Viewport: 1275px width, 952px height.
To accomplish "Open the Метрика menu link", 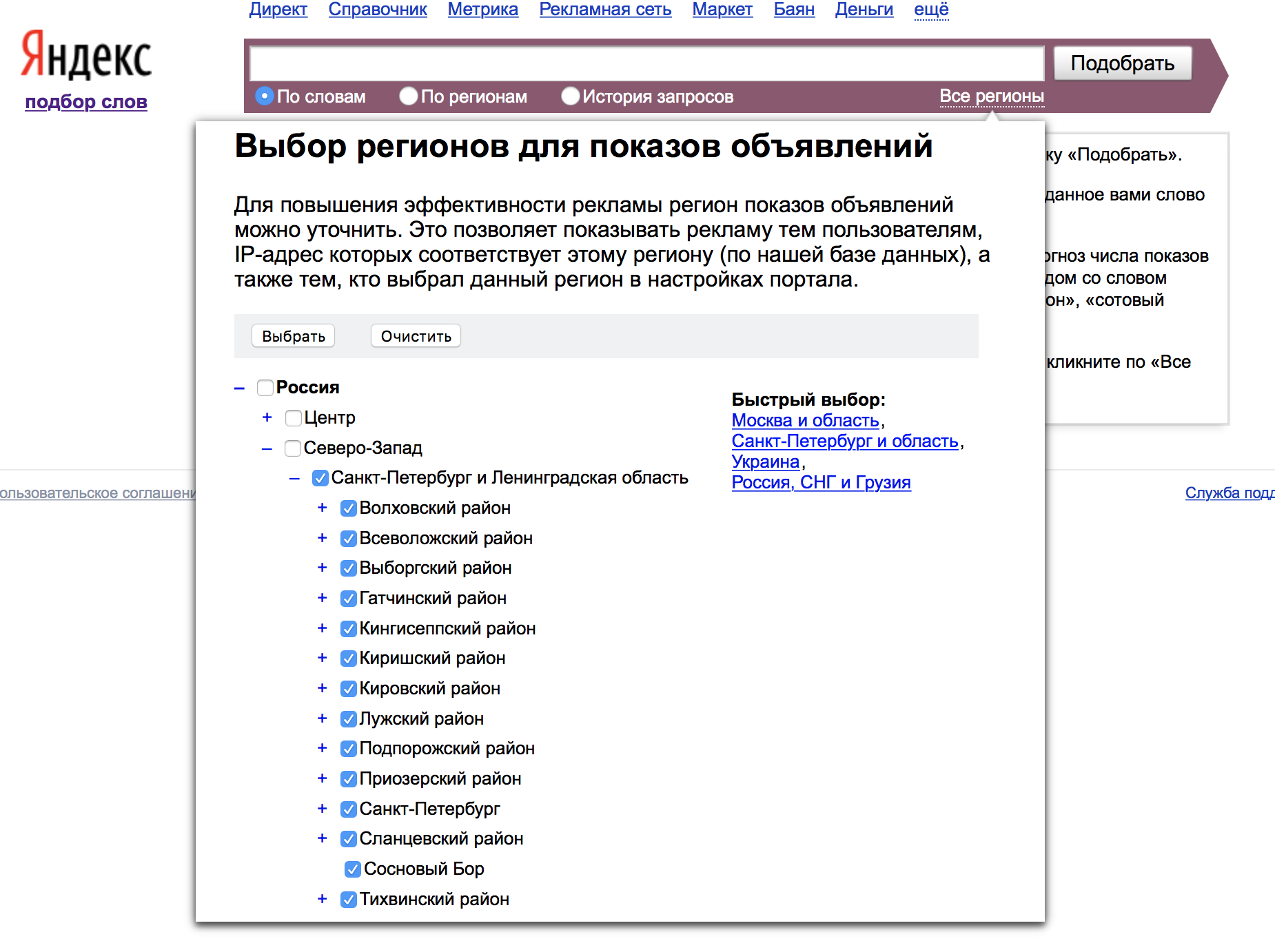I will pyautogui.click(x=482, y=10).
